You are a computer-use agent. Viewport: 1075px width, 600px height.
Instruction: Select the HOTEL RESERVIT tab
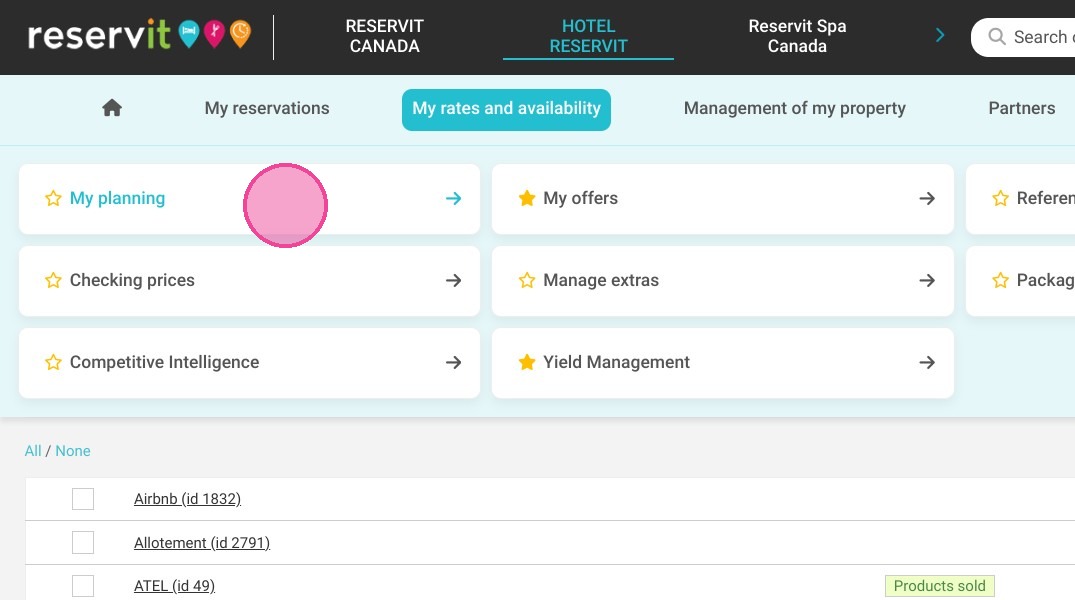pos(588,36)
